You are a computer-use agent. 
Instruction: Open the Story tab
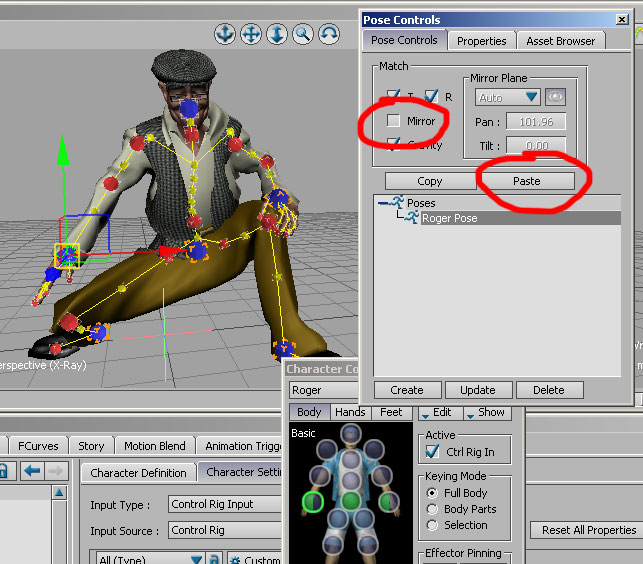(91, 446)
